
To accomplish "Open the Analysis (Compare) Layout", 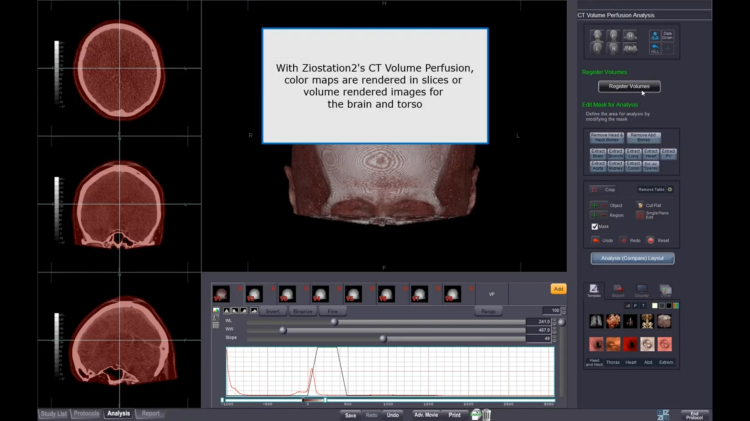I will coord(632,258).
